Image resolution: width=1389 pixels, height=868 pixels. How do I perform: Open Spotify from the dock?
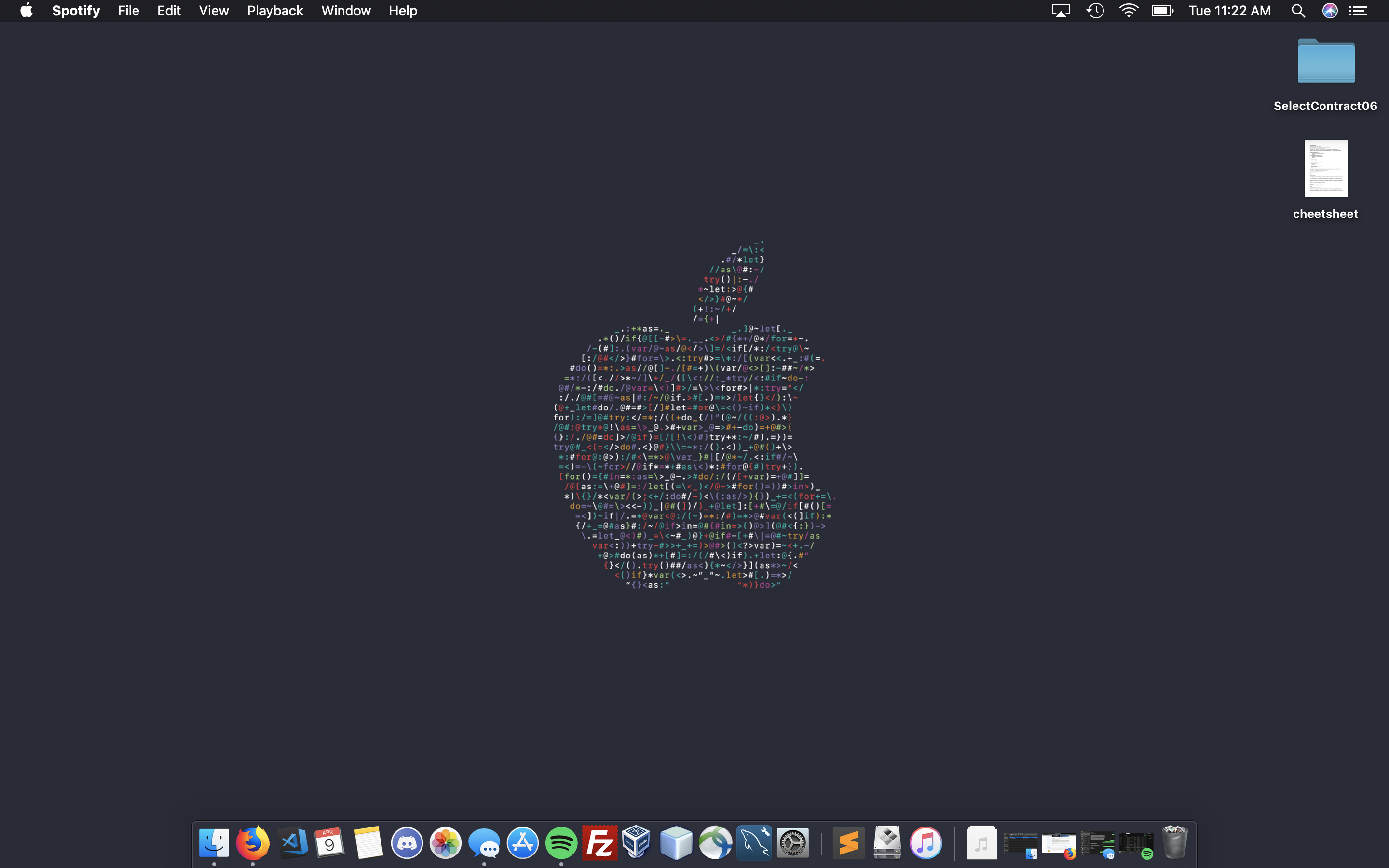(x=561, y=843)
